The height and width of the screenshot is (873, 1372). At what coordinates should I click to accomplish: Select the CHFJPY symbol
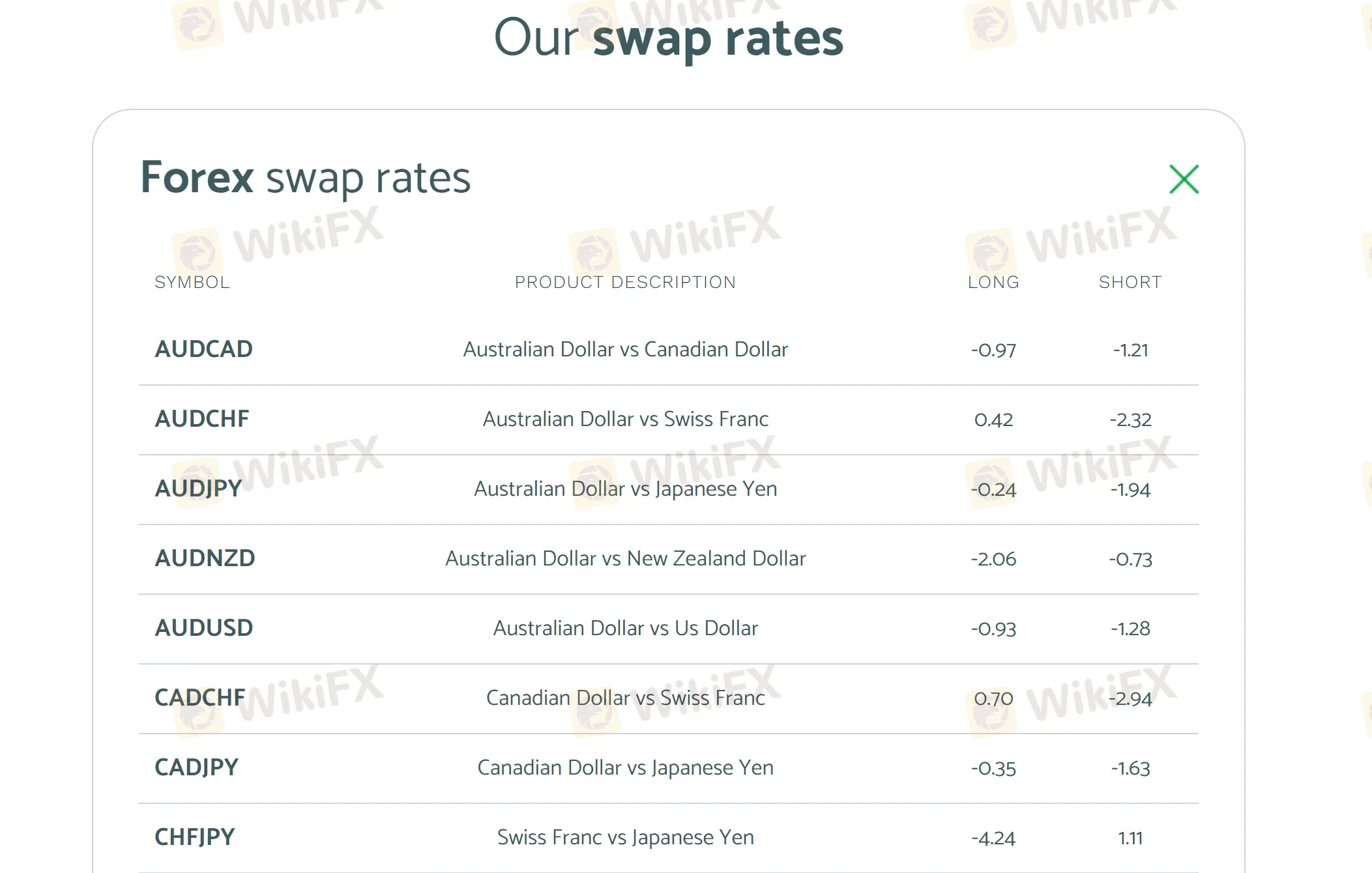click(194, 837)
